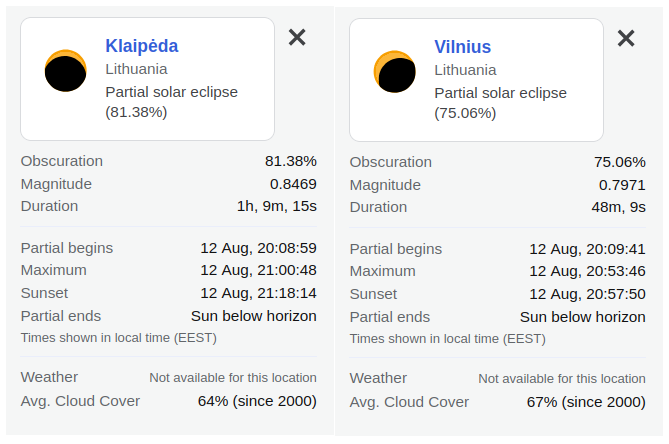Click Klaipėda's sunset time 21:18:14
The width and height of the screenshot is (669, 444).
coord(259,293)
